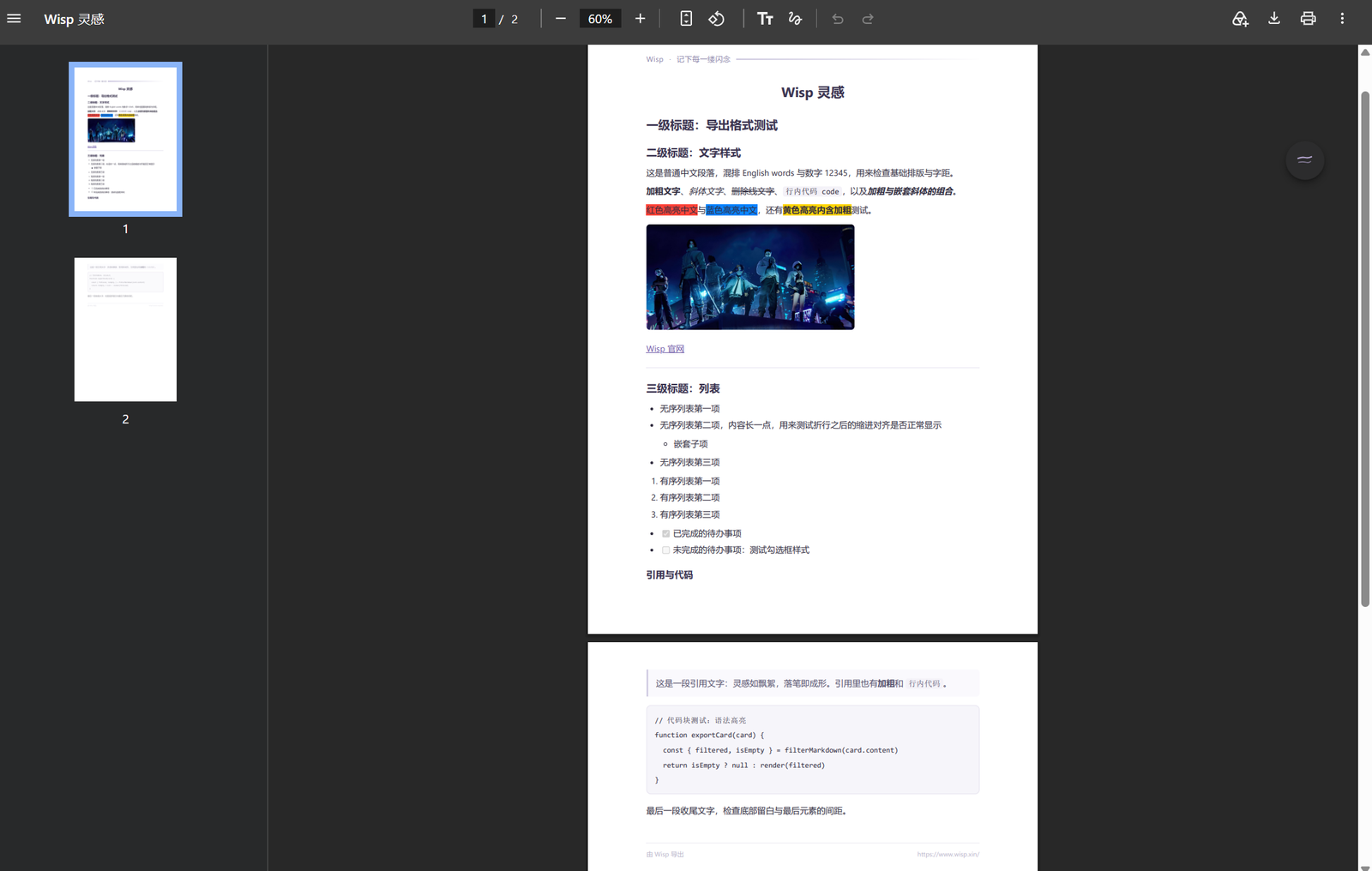Click ordered item 有序列表第二项
The width and height of the screenshot is (1372, 871).
click(689, 497)
